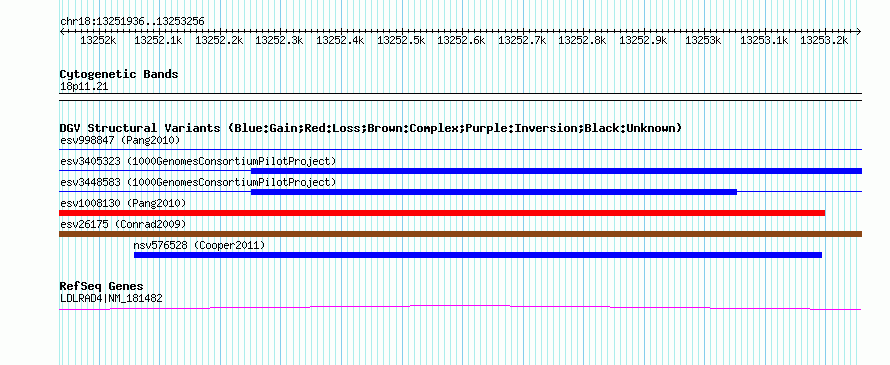Click the 13252.5k ruler tick label

click(x=401, y=41)
